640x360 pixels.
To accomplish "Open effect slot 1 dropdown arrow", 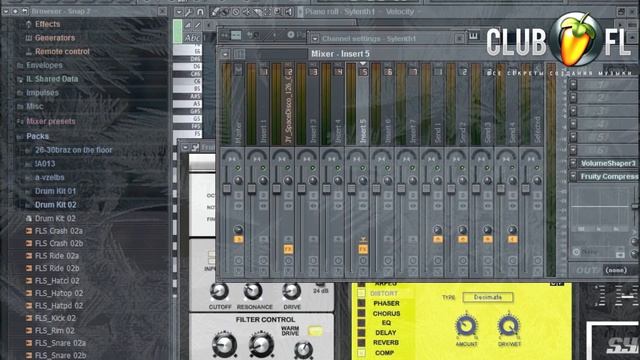I will (x=573, y=84).
